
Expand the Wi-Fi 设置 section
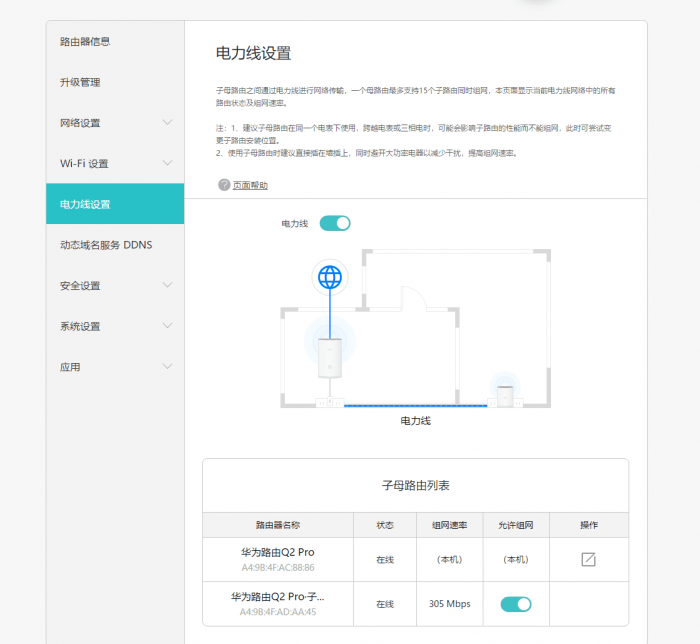pyautogui.click(x=167, y=164)
